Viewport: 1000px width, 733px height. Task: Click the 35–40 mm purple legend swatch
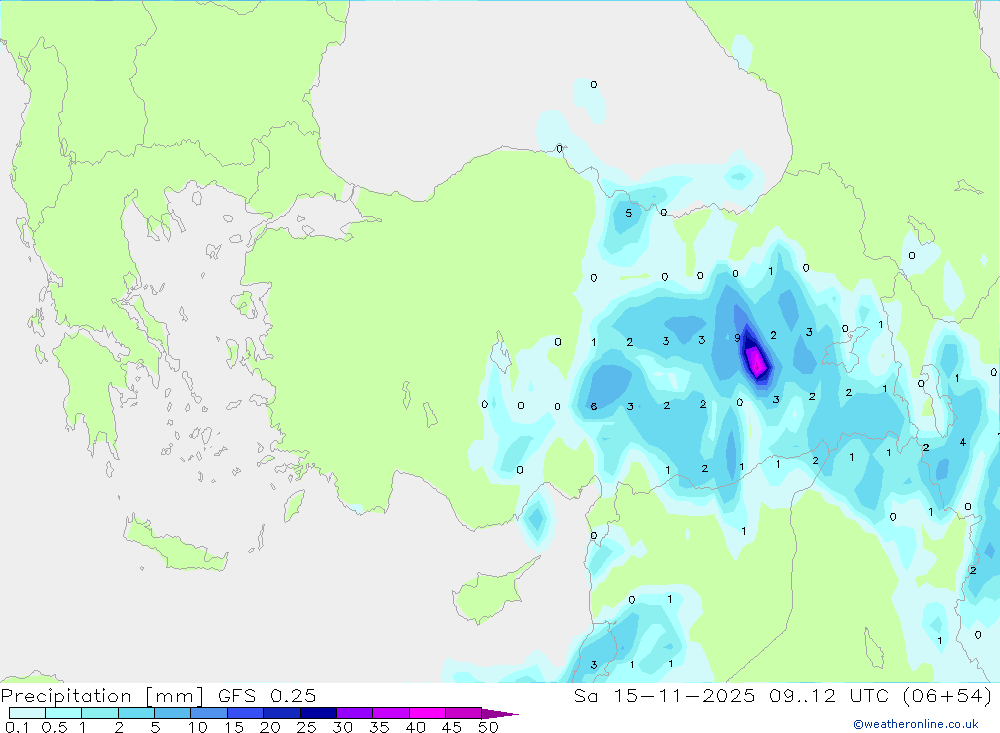pos(390,713)
